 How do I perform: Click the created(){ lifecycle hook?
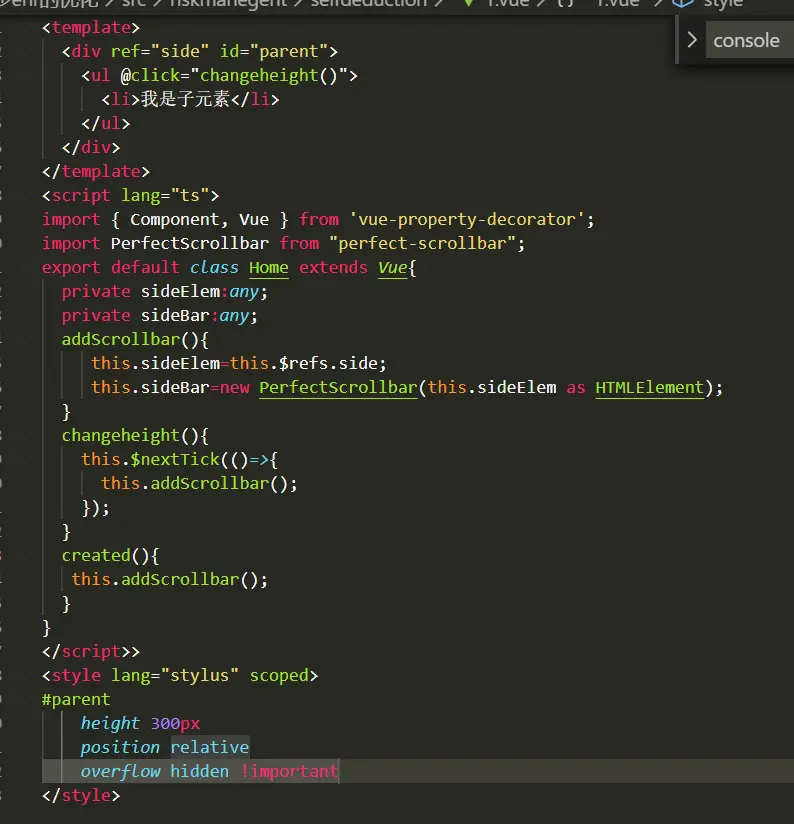tap(110, 555)
